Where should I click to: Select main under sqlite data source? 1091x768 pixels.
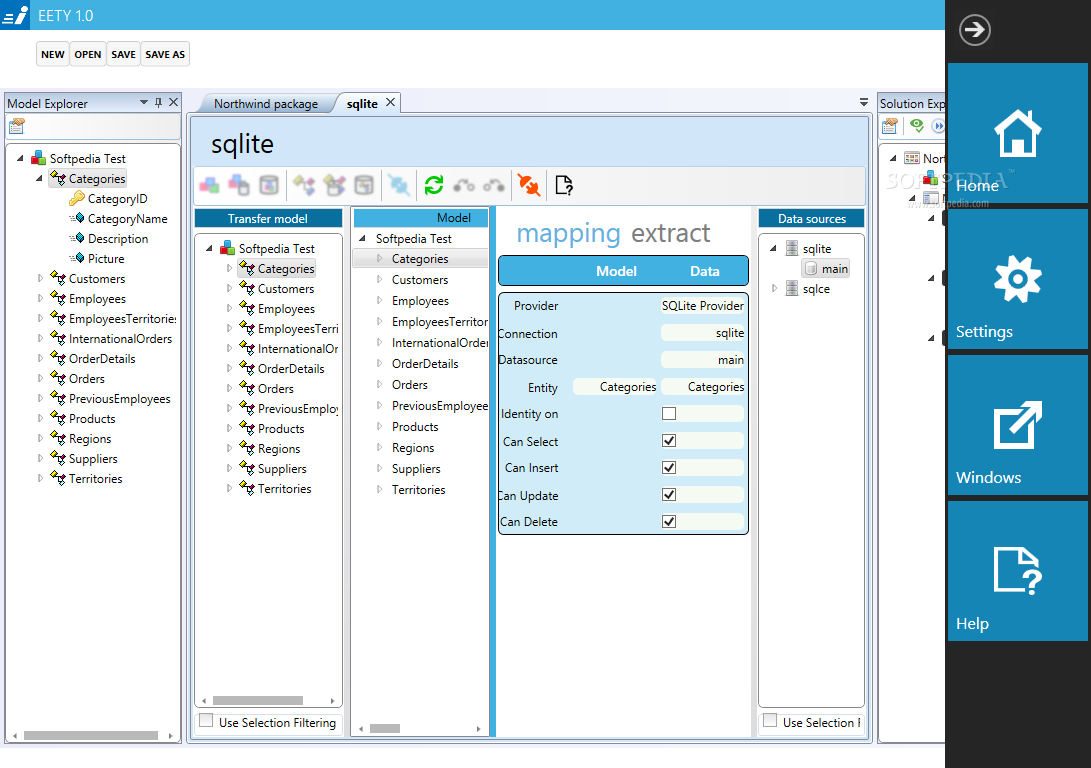(826, 269)
